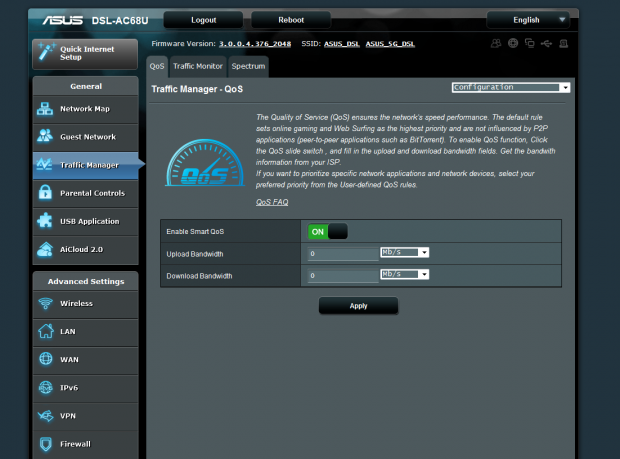Click the Quick Internet Setup button
This screenshot has height=459, width=620.
tap(85, 54)
